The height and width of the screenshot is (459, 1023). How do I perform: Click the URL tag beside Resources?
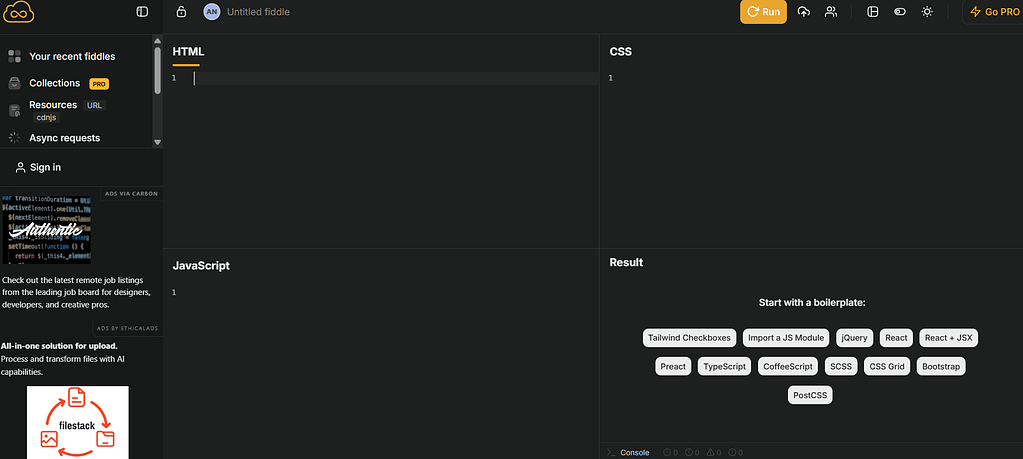(x=95, y=106)
